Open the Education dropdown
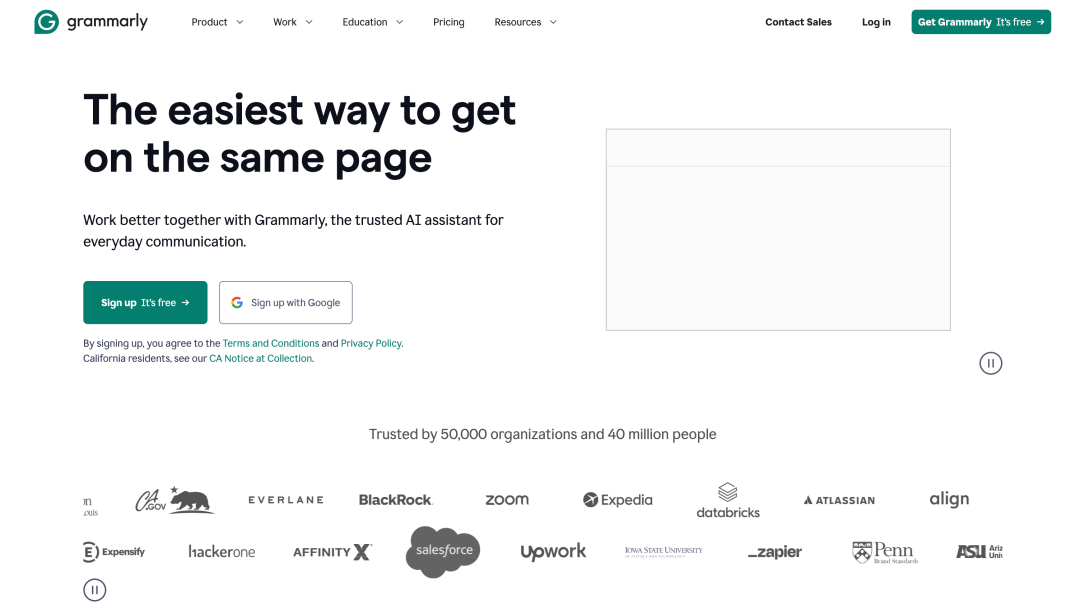This screenshot has height=613, width=1080. [373, 22]
